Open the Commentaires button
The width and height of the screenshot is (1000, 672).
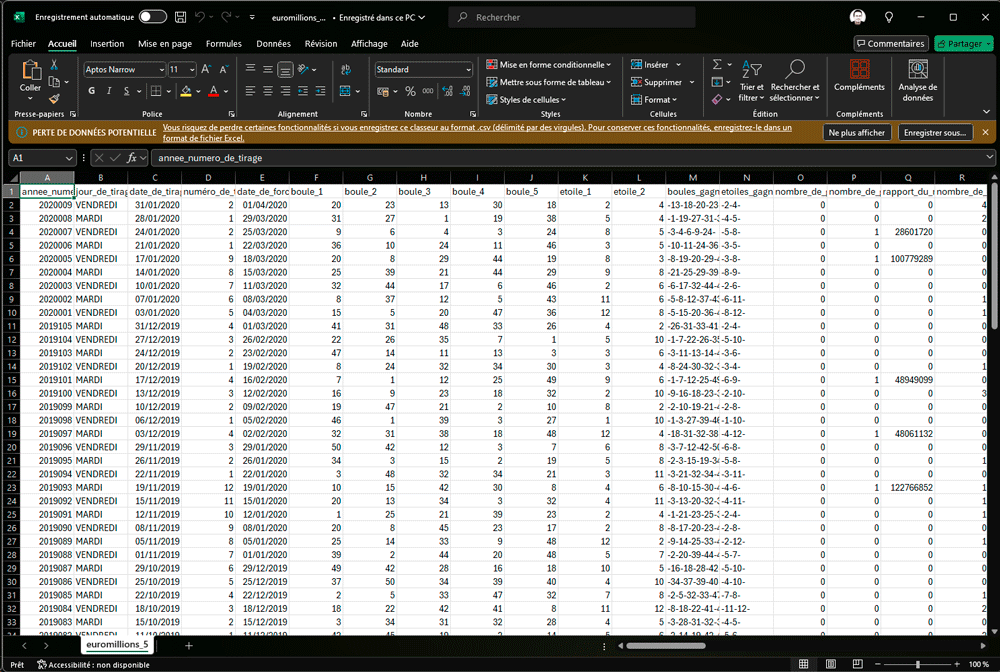tap(890, 43)
